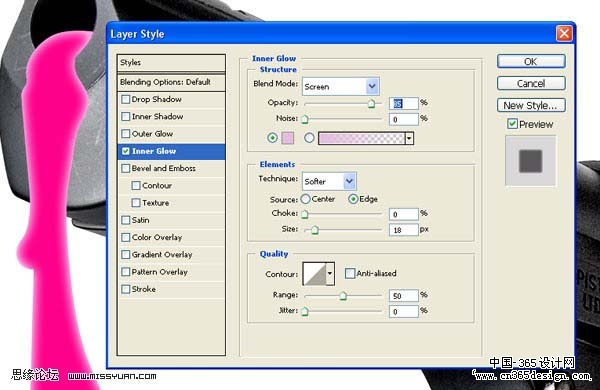Click the OK button

coord(531,62)
